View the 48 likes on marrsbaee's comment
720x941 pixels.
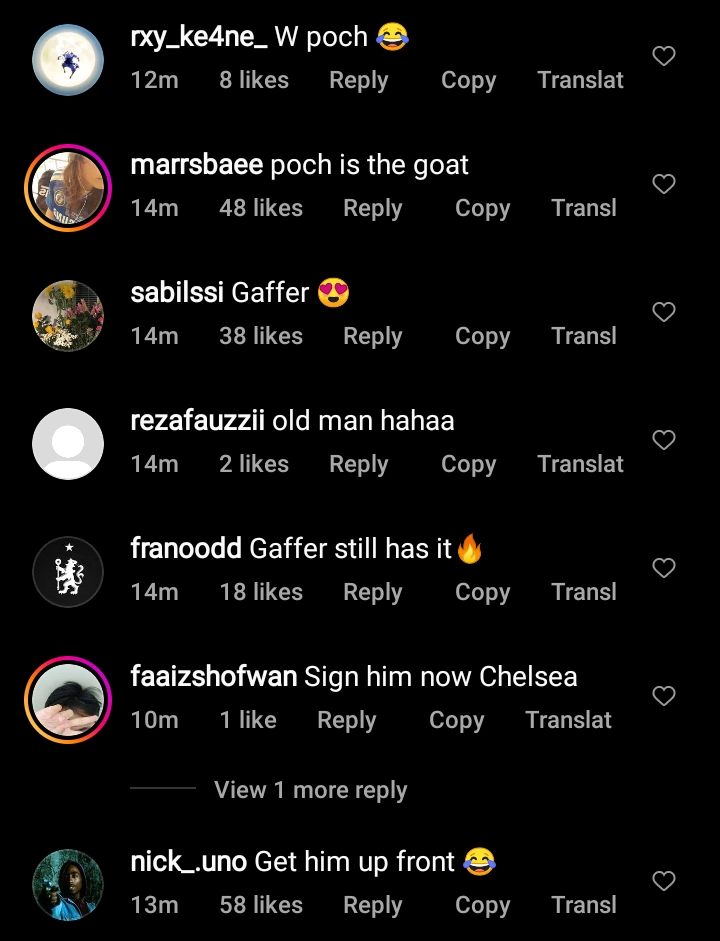(261, 208)
